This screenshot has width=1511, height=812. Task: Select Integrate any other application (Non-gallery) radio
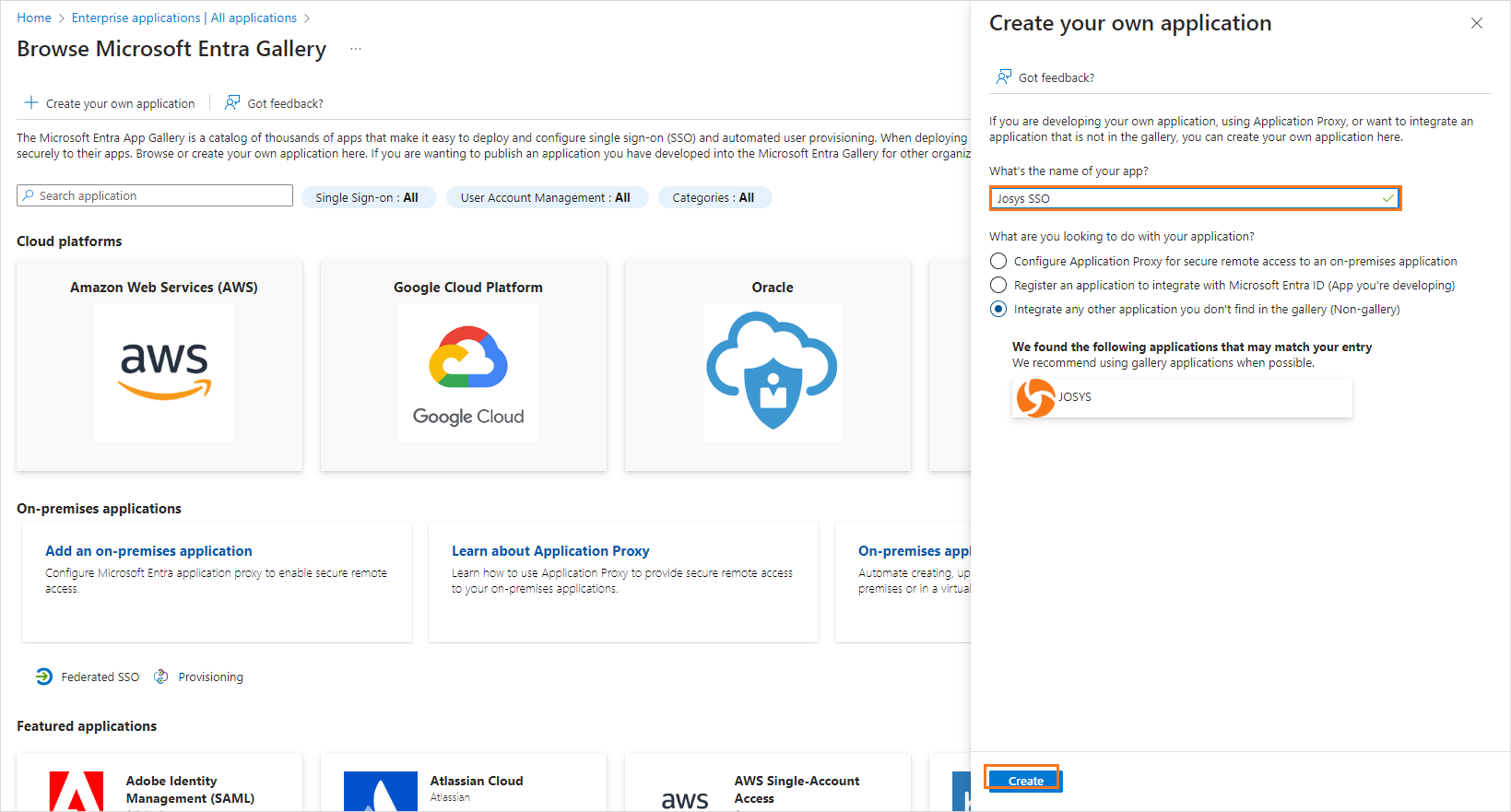click(x=998, y=309)
